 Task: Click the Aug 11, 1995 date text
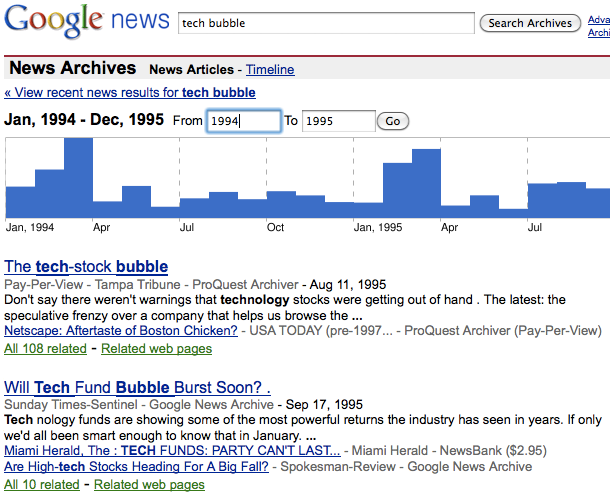(x=348, y=285)
